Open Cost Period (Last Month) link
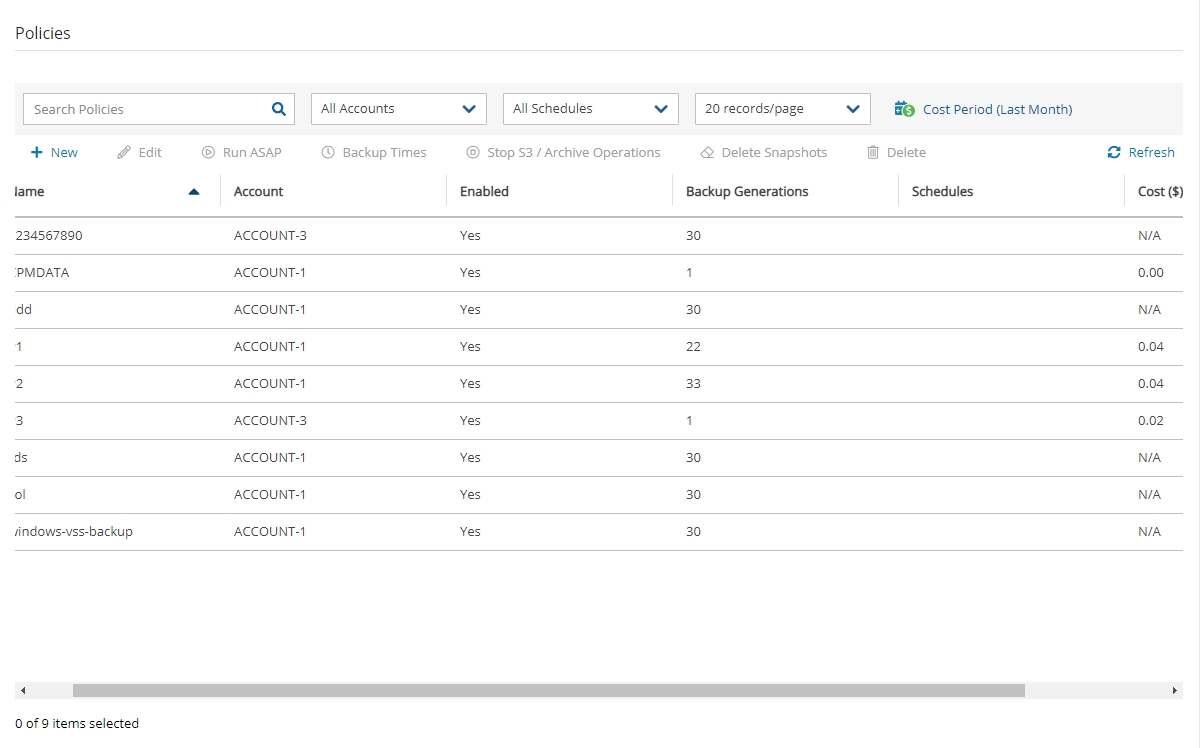 coord(997,110)
